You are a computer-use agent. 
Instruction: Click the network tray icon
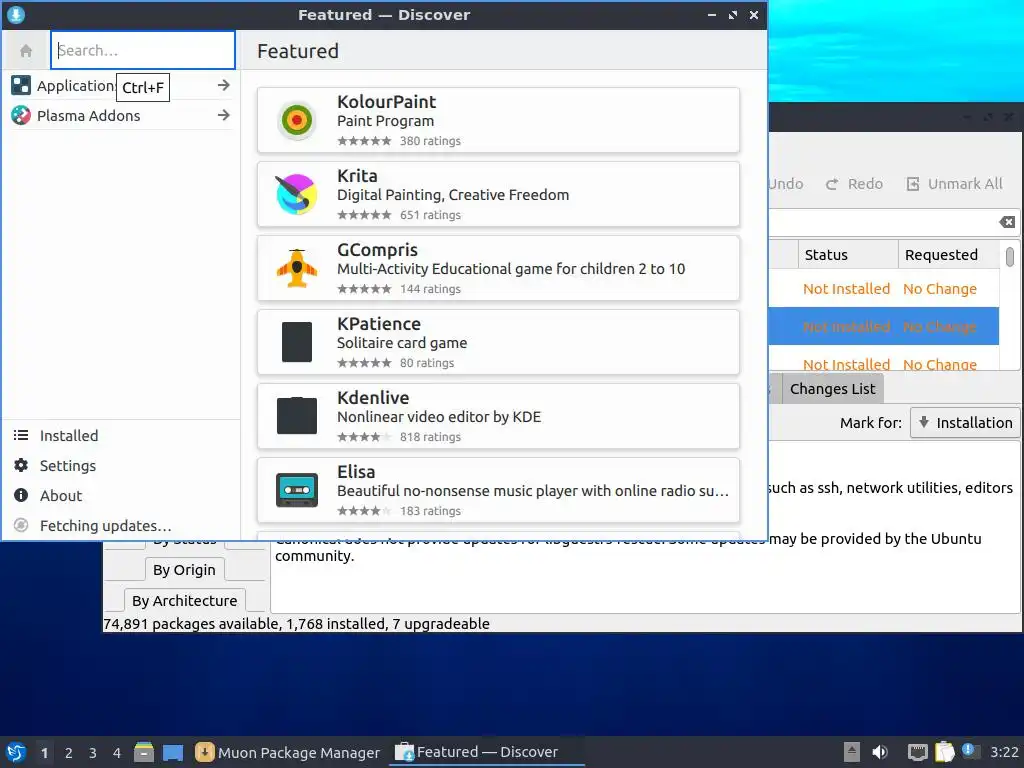918,752
